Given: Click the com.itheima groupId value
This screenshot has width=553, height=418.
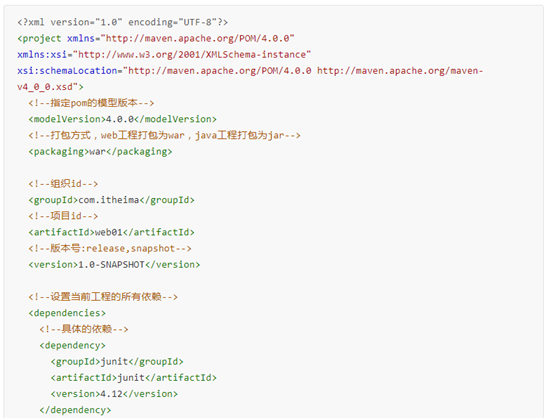Looking at the screenshot, I should 109,200.
